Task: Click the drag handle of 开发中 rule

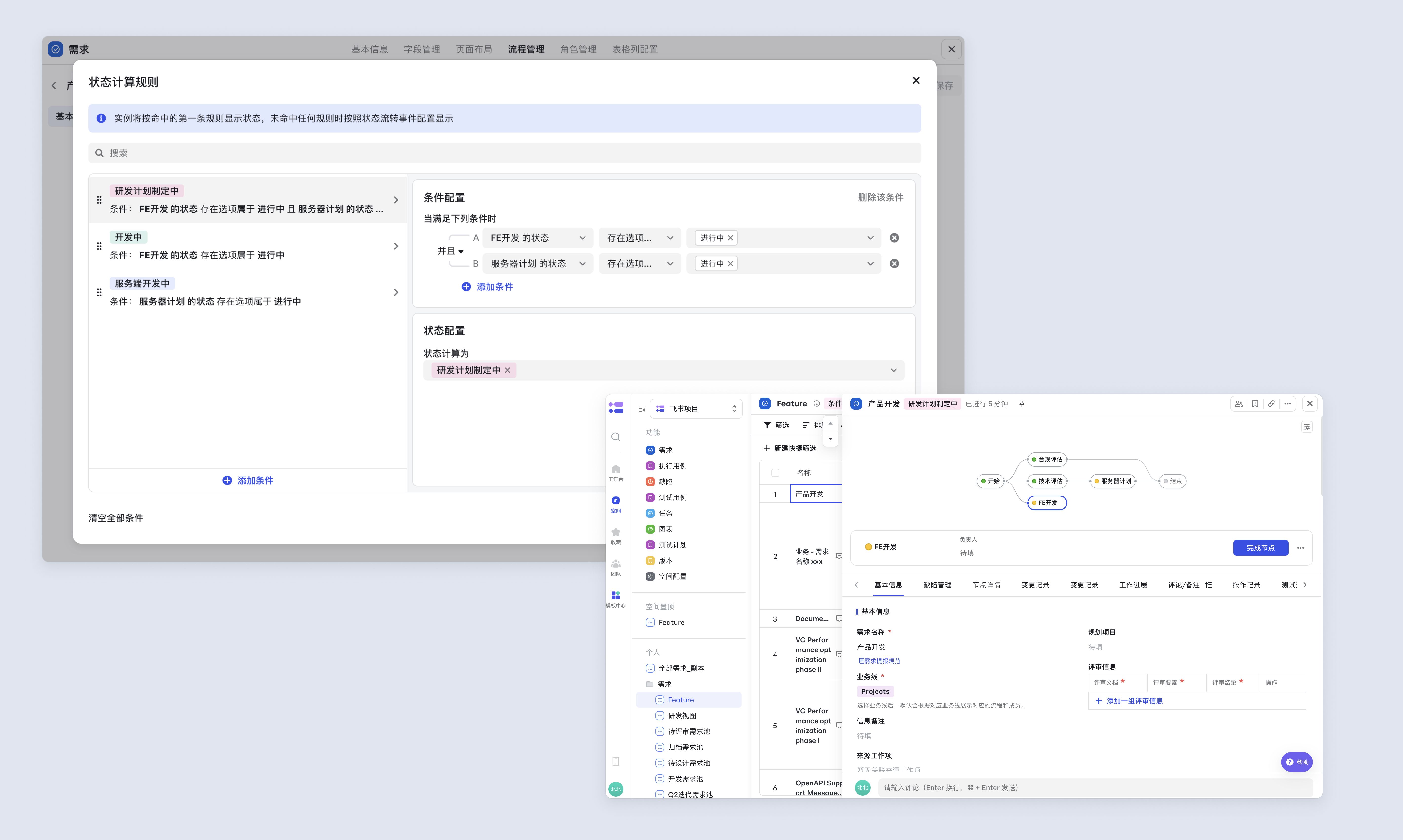Action: [x=99, y=246]
